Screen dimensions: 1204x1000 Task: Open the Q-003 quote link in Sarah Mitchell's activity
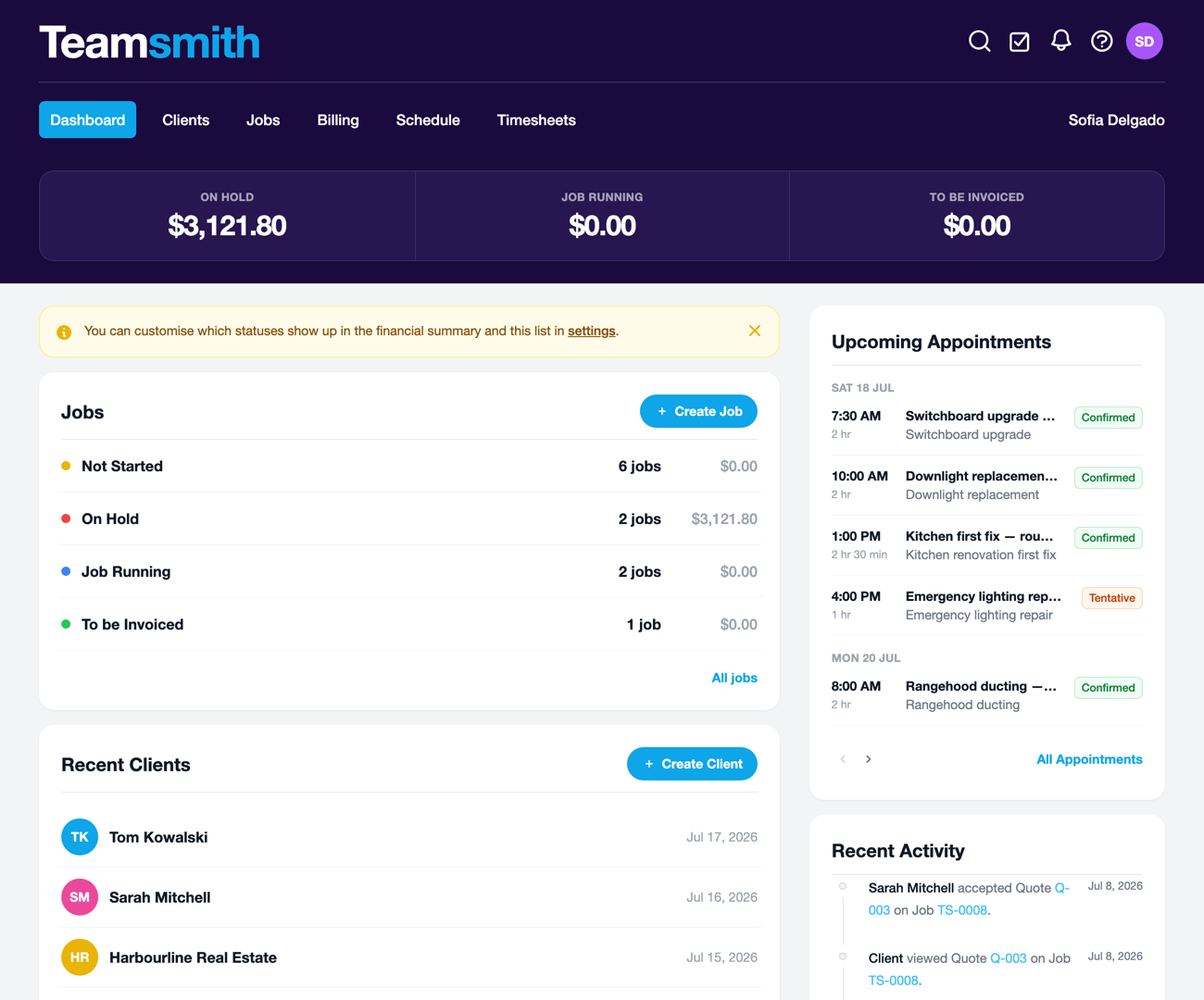click(x=1061, y=888)
